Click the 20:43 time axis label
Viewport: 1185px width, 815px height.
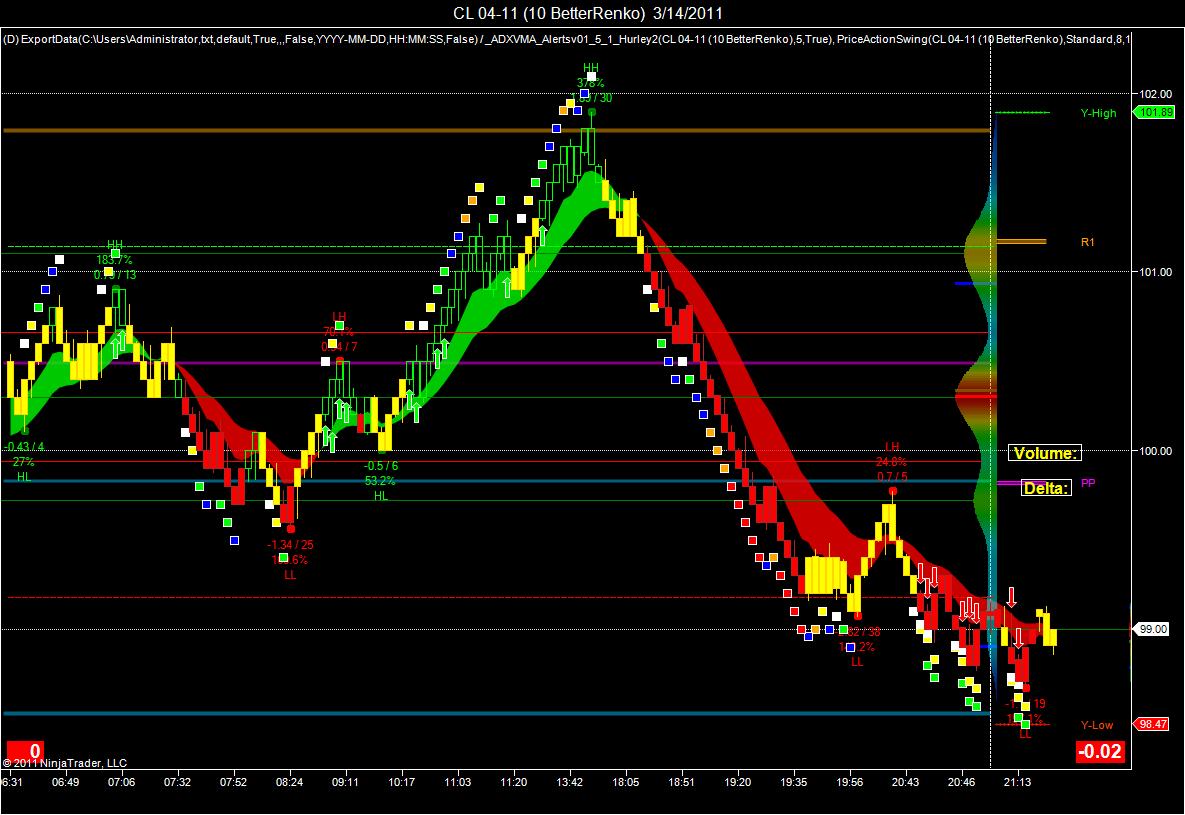coord(905,782)
